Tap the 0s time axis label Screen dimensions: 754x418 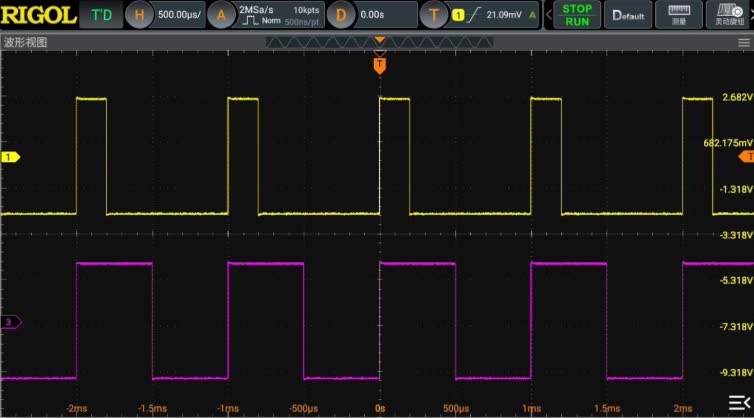(x=380, y=408)
